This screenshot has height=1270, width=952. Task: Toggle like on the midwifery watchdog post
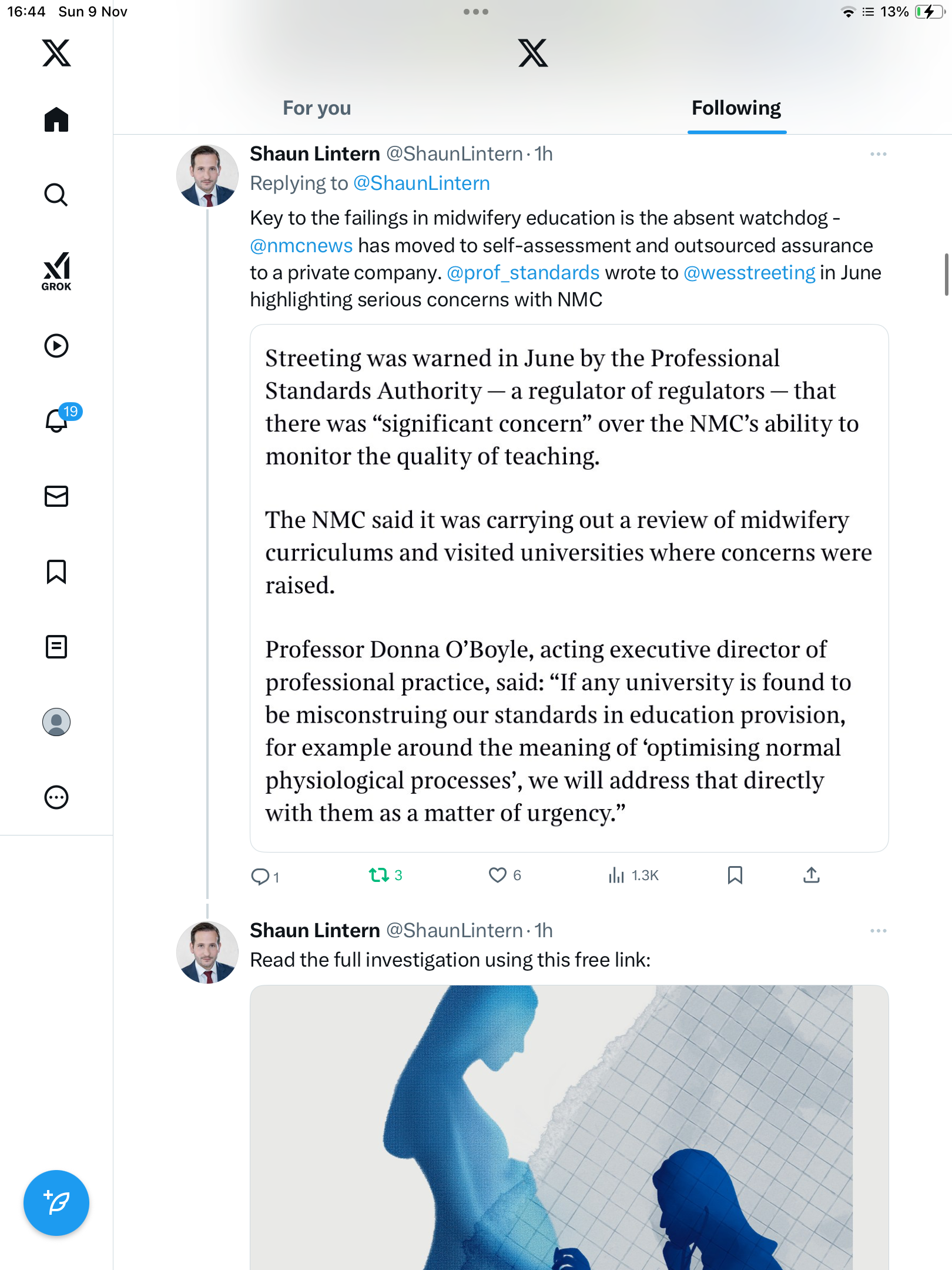498,875
